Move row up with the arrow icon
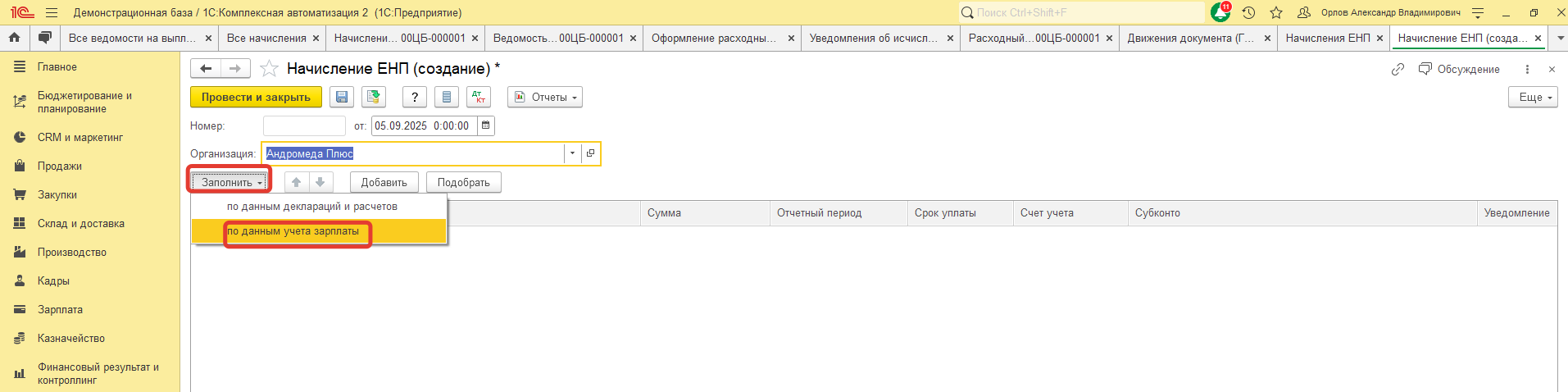Viewport: 1568px width, 392px height. pos(297,182)
